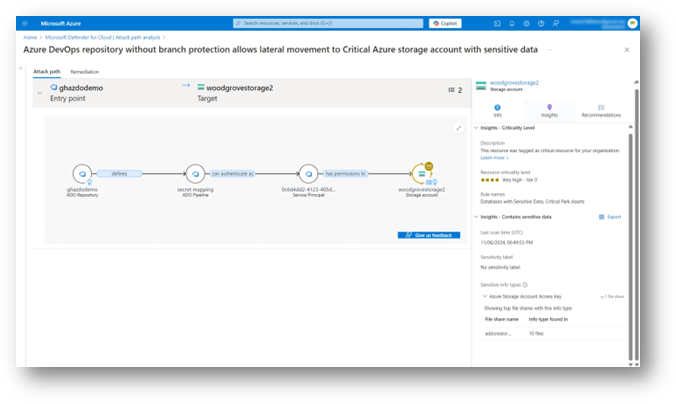Switch to the Info tab
The width and height of the screenshot is (676, 404).
tap(498, 111)
